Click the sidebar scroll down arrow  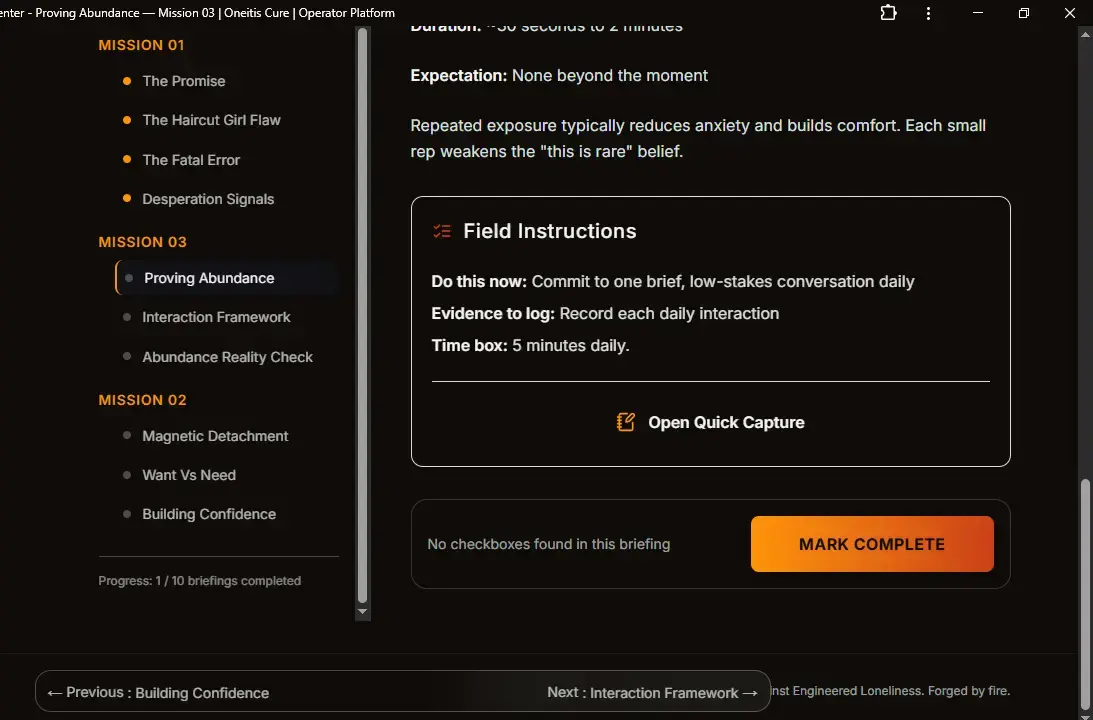tap(362, 611)
